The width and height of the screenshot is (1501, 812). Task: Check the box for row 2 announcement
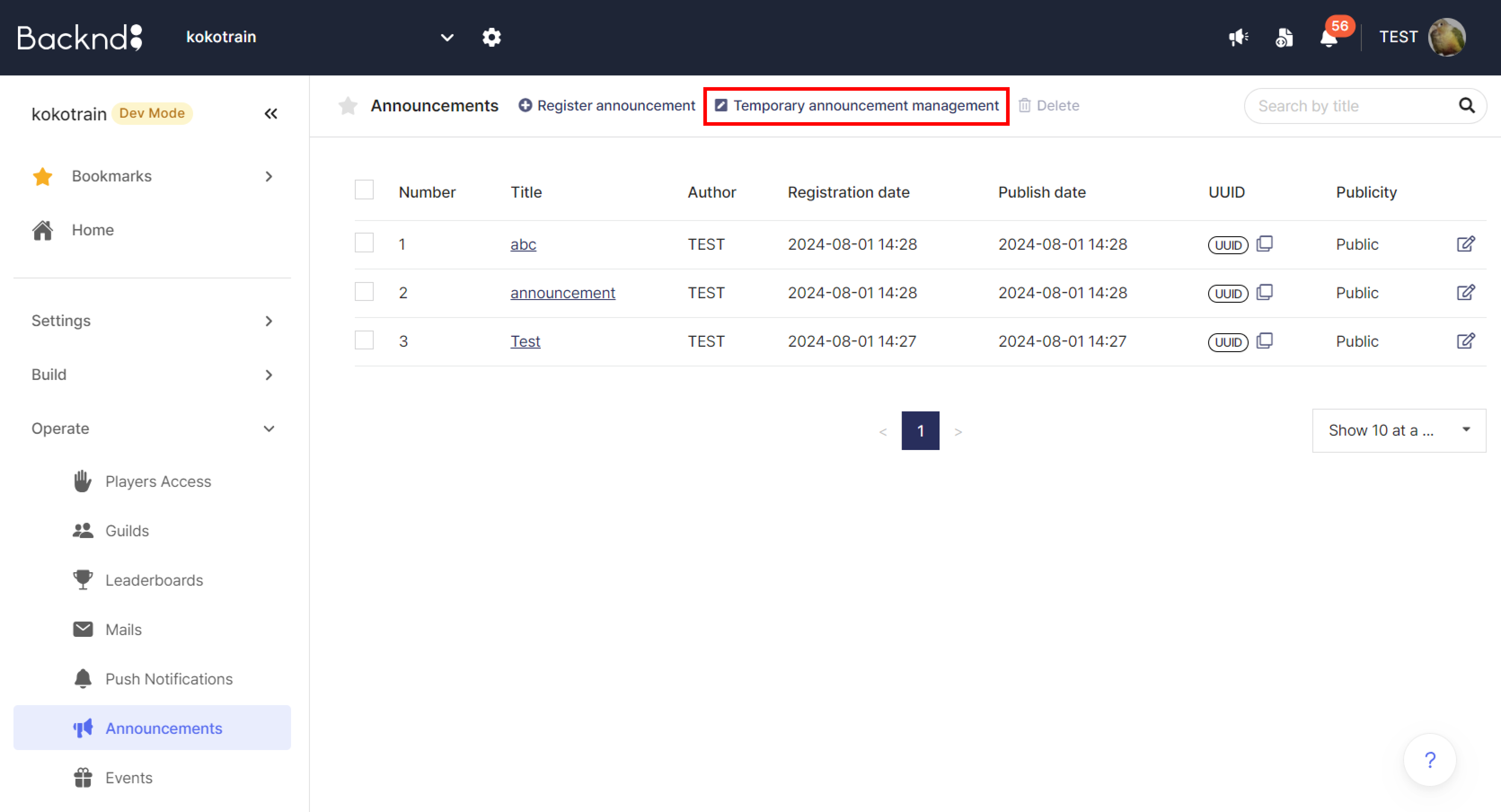coord(364,291)
